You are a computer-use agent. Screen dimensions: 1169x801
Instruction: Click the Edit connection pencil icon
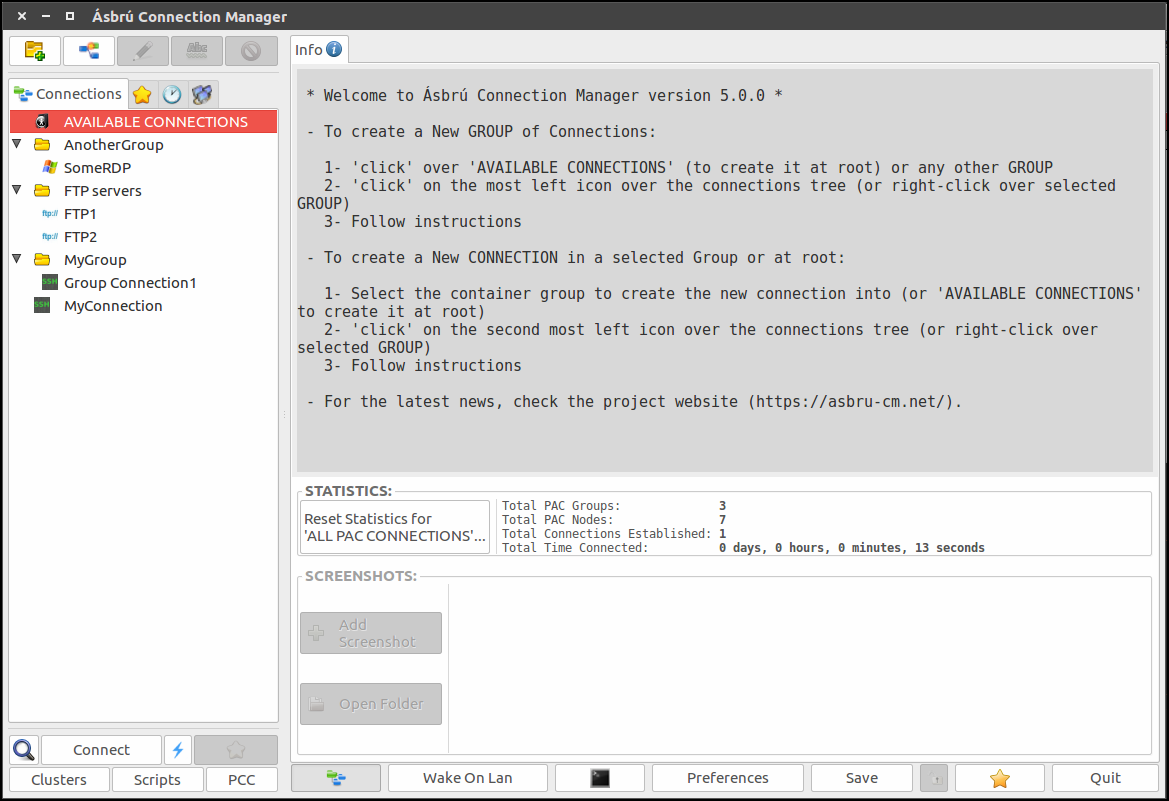(x=142, y=51)
